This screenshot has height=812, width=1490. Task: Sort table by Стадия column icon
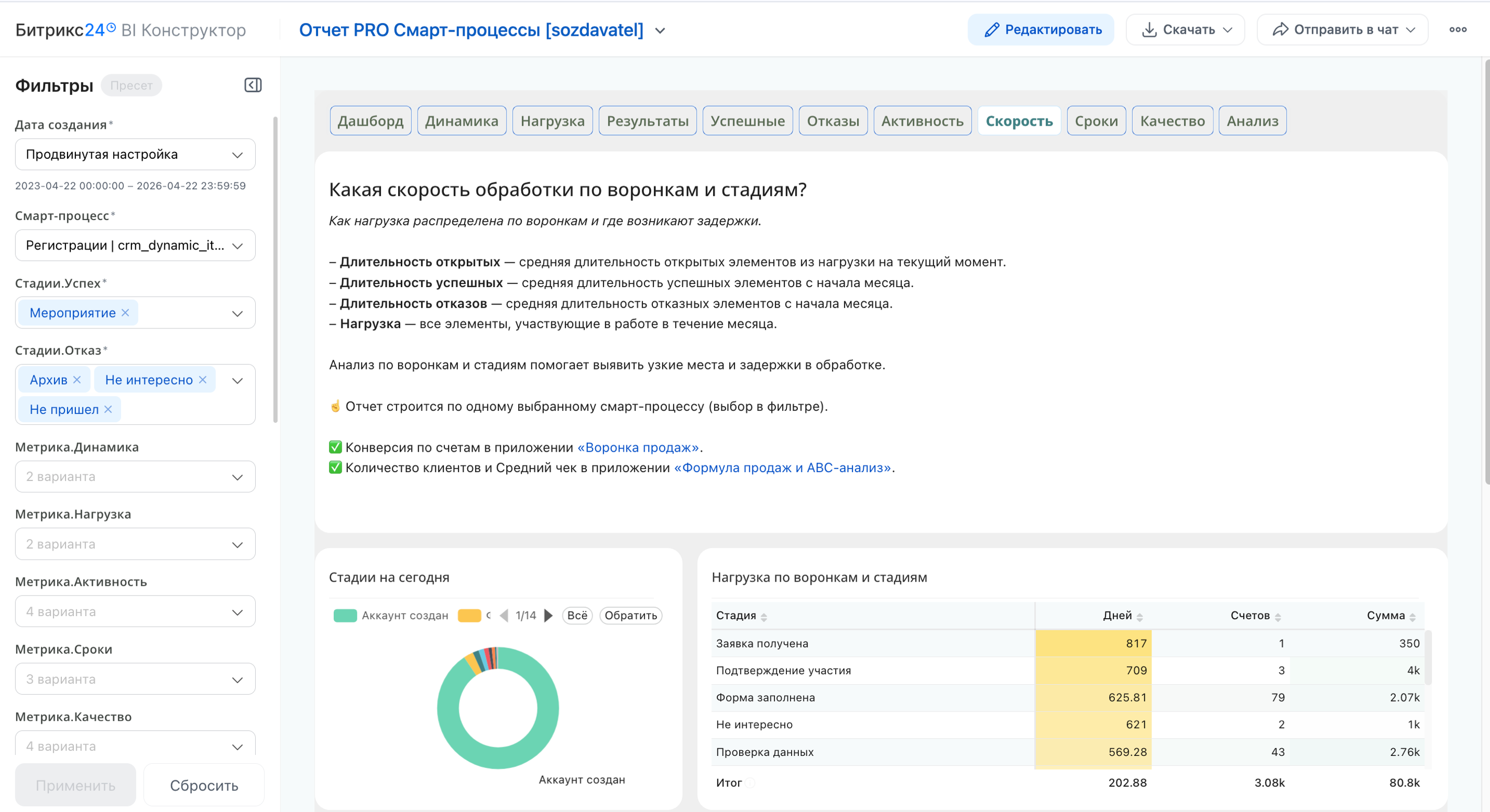click(763, 617)
